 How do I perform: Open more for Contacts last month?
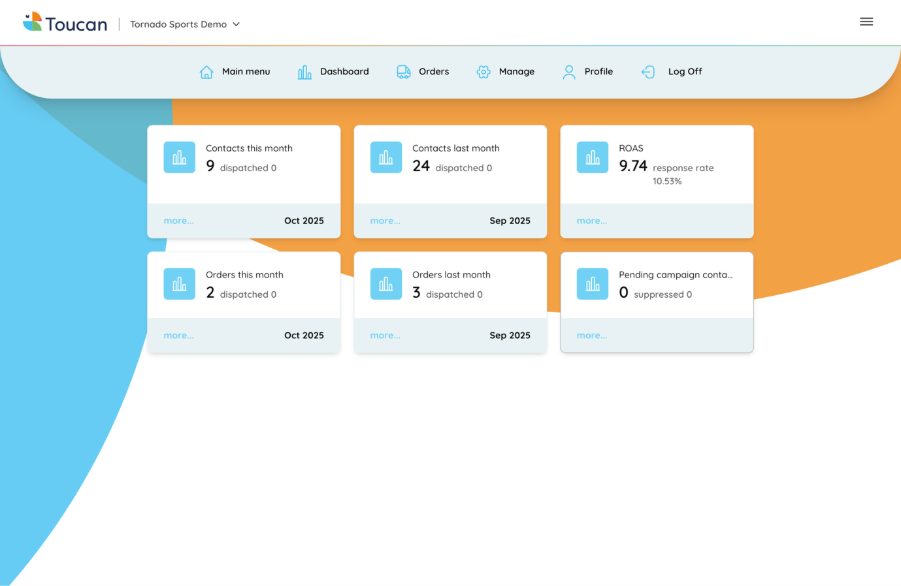(x=385, y=221)
